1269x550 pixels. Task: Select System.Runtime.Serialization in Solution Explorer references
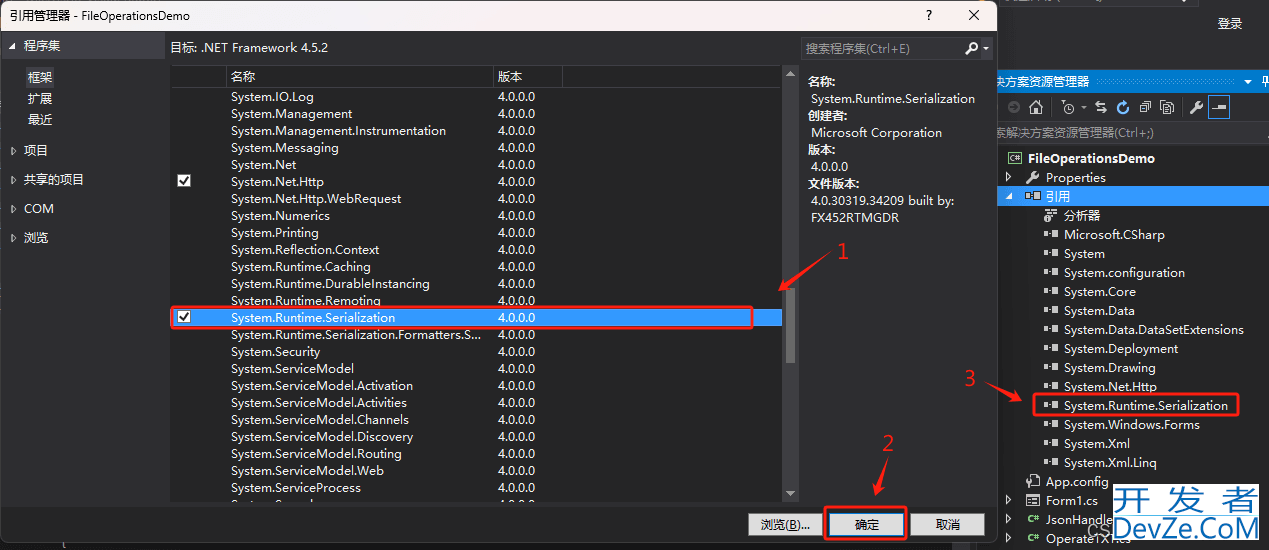click(1146, 405)
